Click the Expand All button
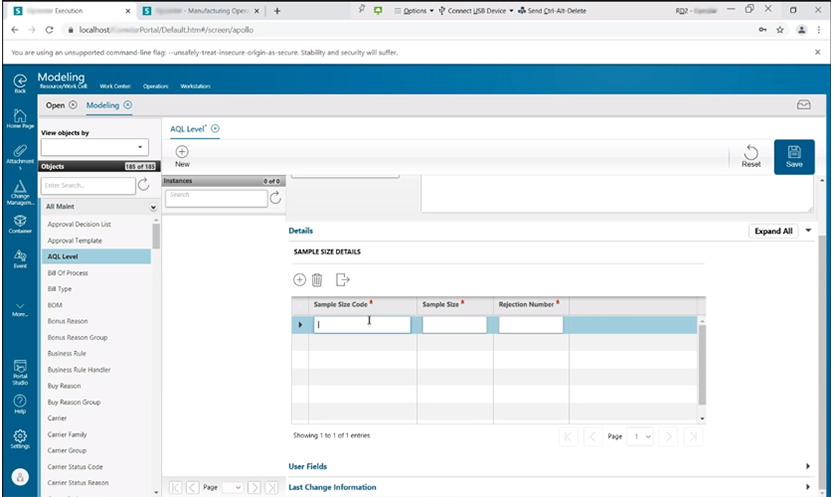The height and width of the screenshot is (497, 834). pos(773,231)
